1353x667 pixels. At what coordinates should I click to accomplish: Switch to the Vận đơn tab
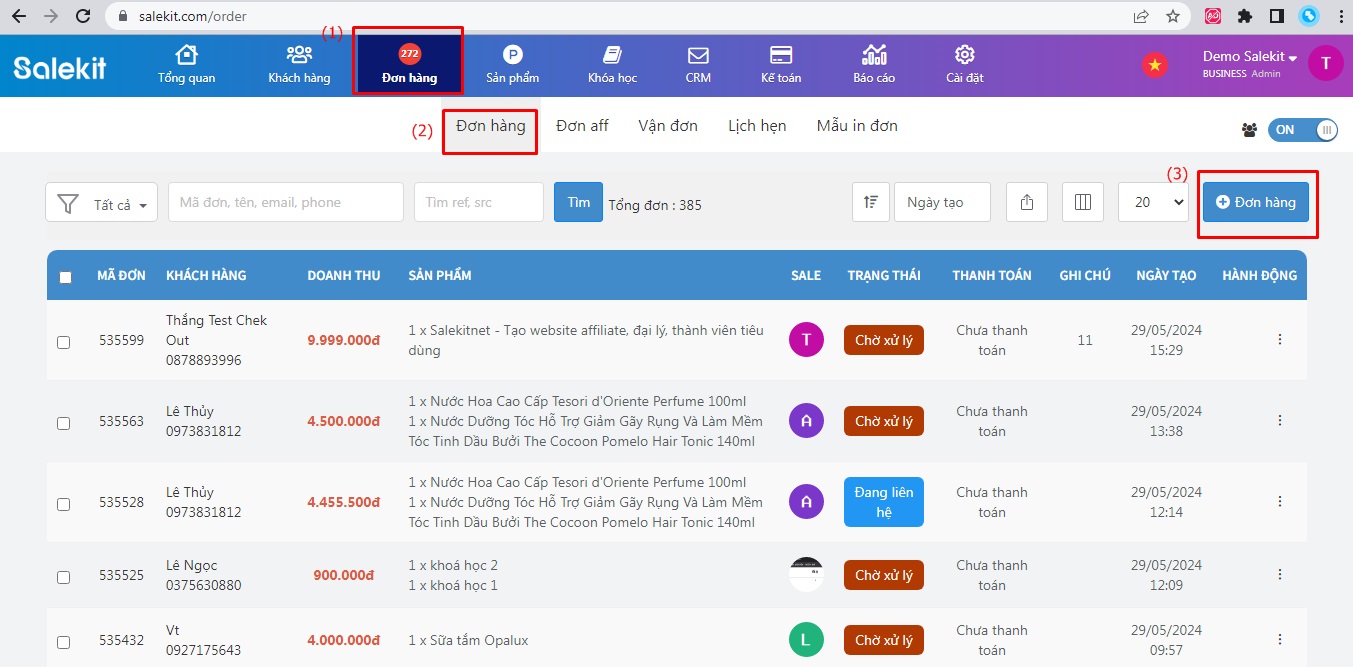tap(668, 126)
